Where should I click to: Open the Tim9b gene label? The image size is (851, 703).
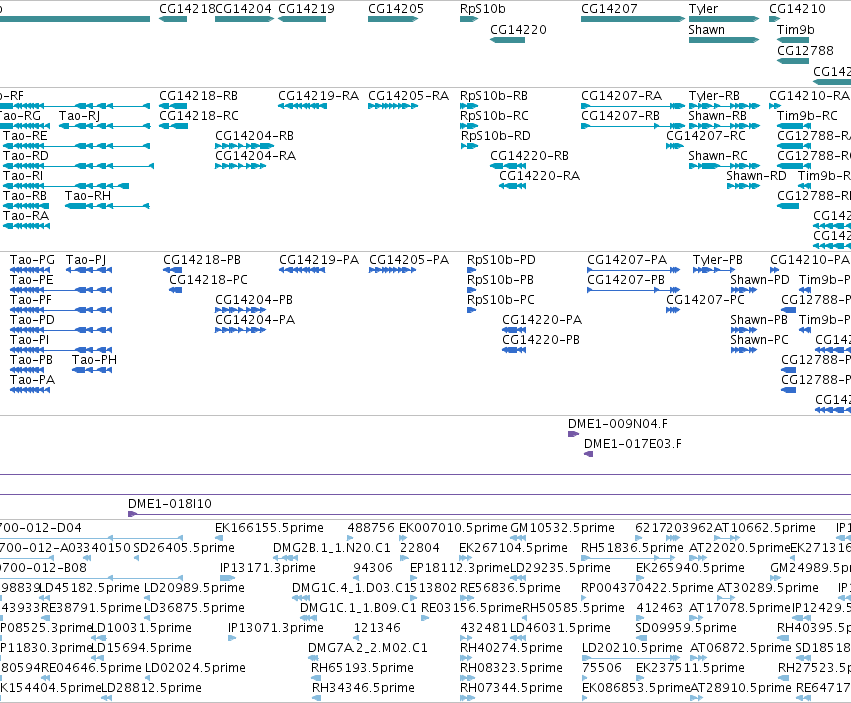point(796,30)
